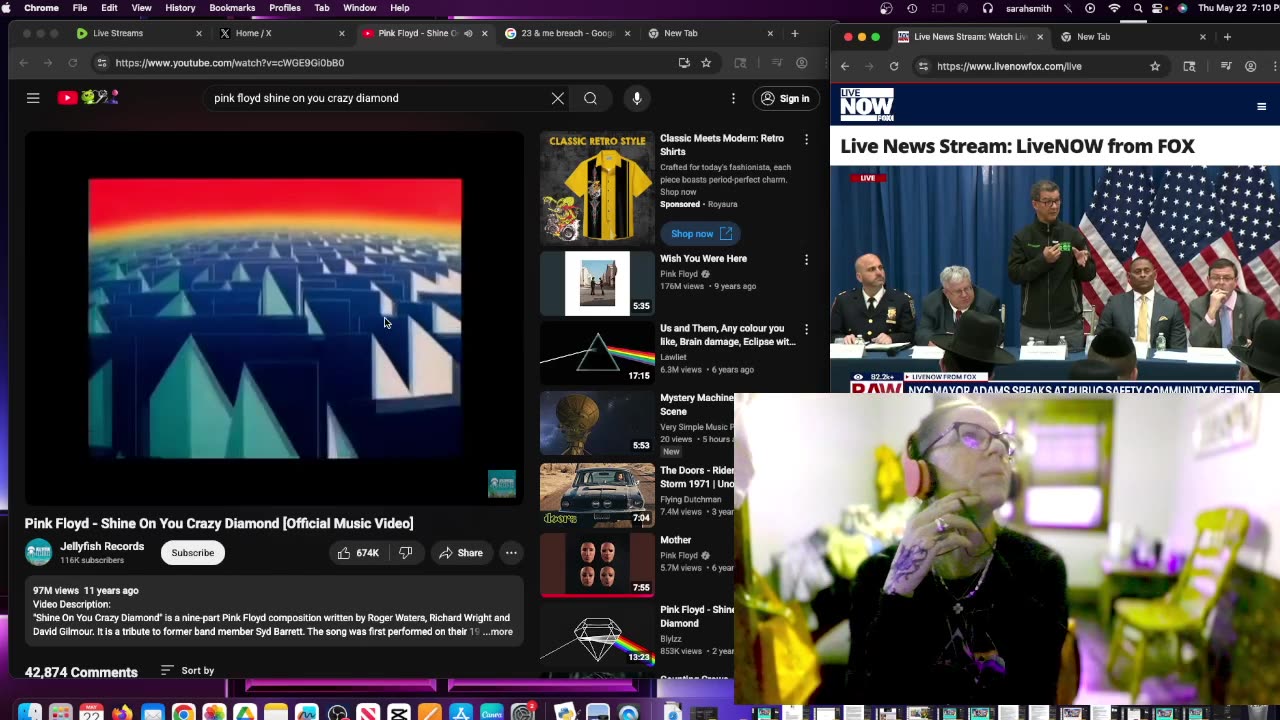
Task: Open the Mother video by Pink Floyd
Action: coord(597,564)
